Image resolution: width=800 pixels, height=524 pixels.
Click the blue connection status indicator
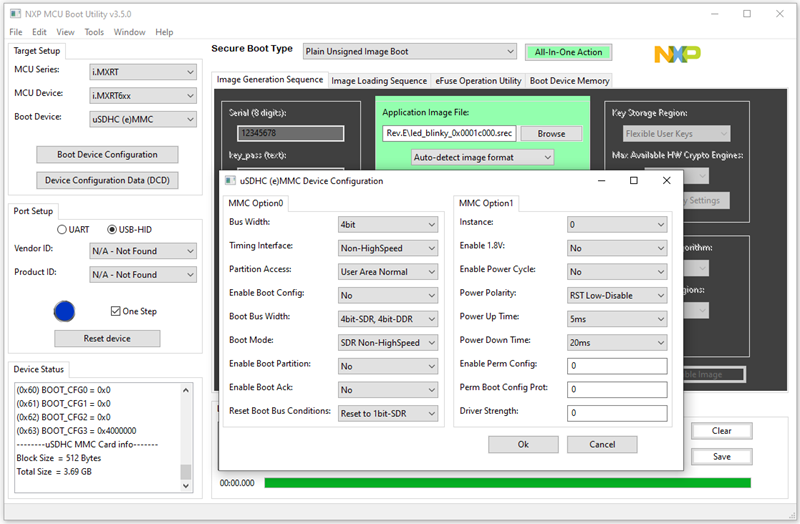coord(64,311)
